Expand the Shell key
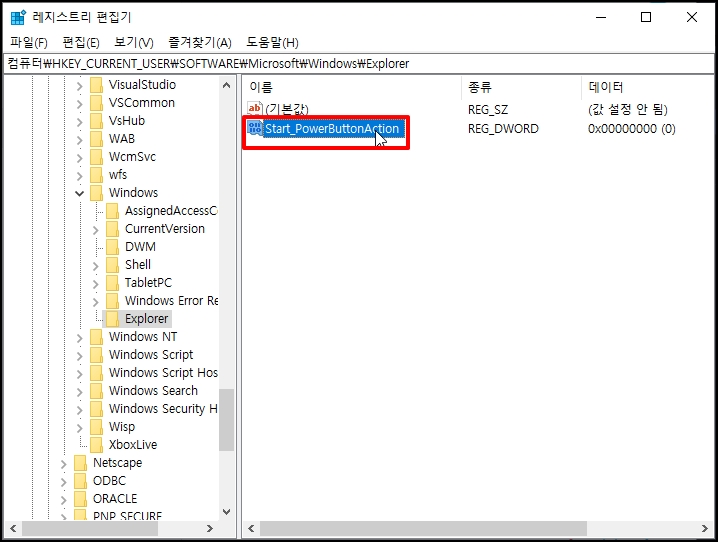This screenshot has width=718, height=542. click(x=96, y=266)
